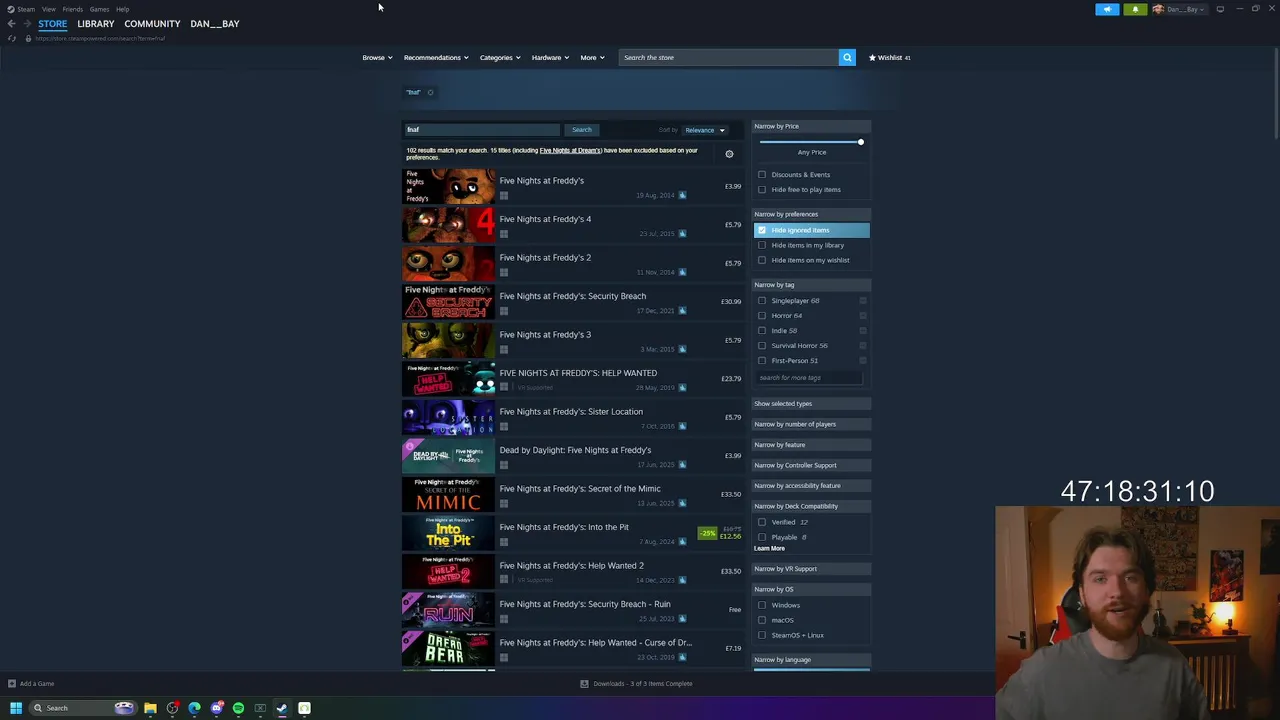1280x720 pixels.
Task: Click the search for more tags field
Action: (x=808, y=378)
